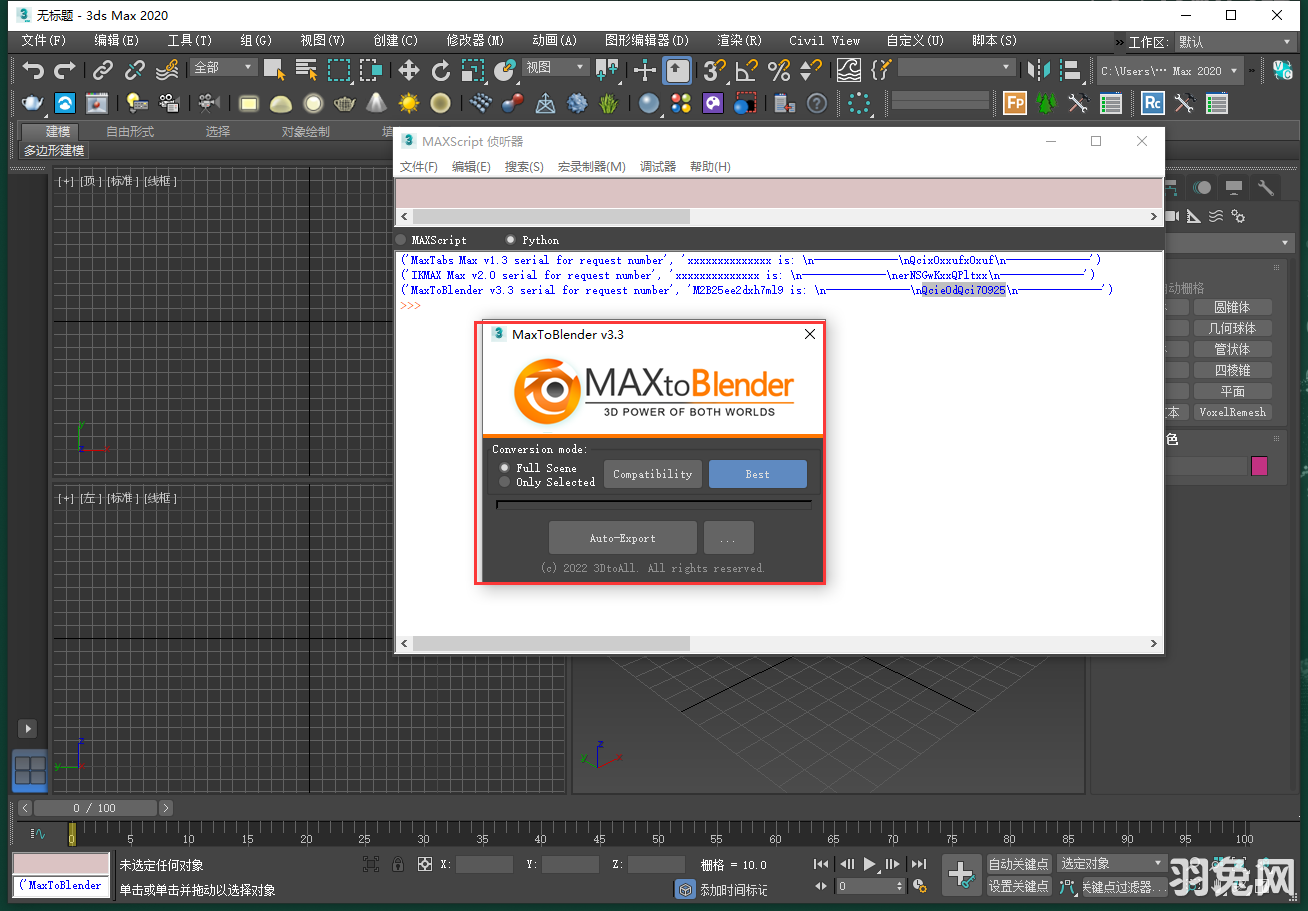Click the Render Setup teapot icon
Screen dimensions: 1308x911
(x=30, y=103)
